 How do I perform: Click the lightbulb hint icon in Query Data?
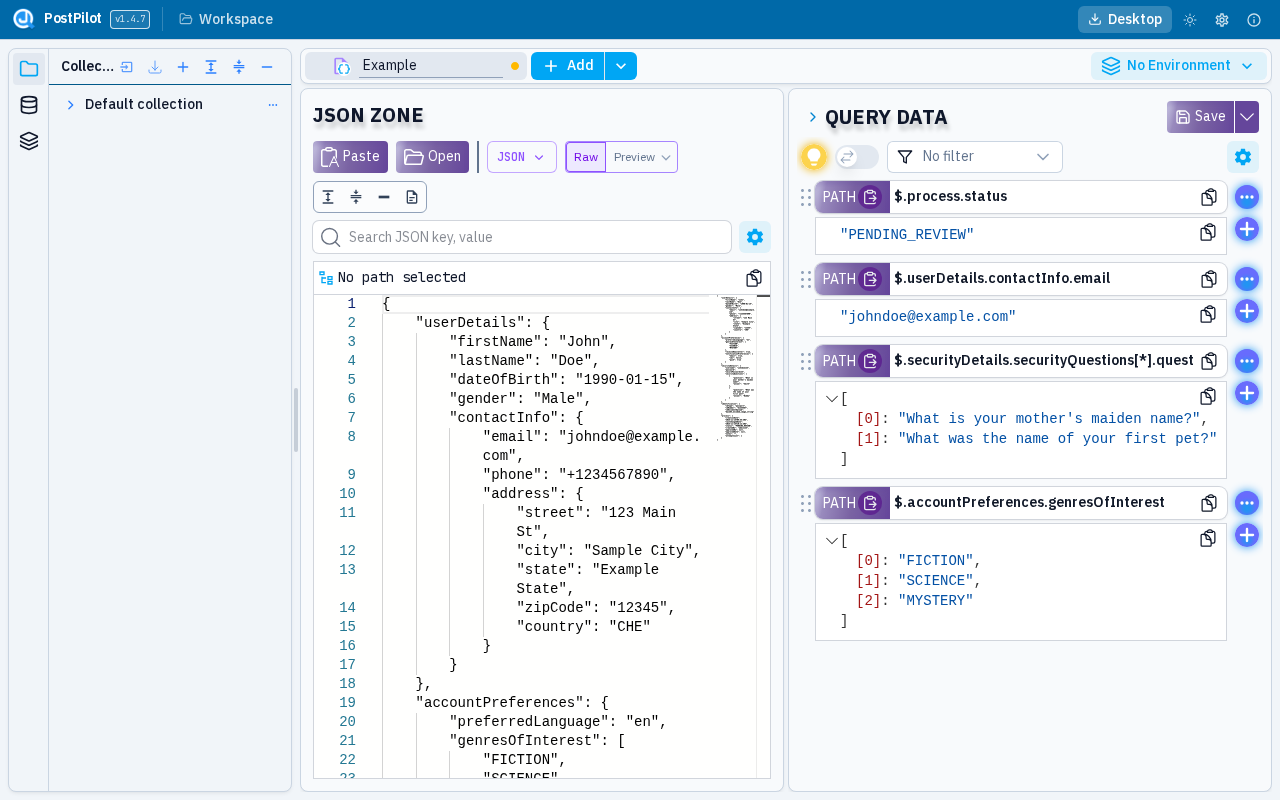814,157
